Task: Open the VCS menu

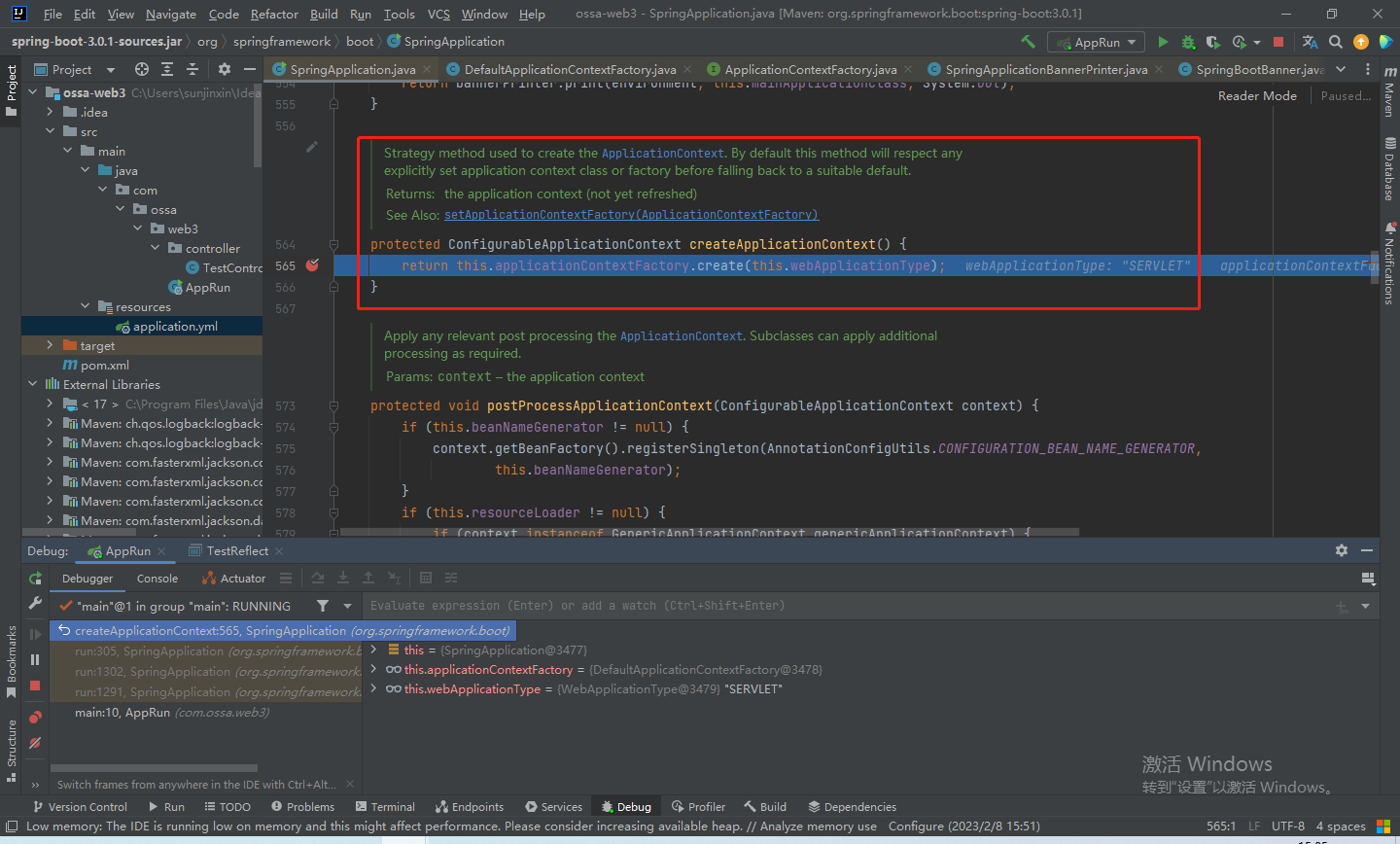Action: click(438, 14)
